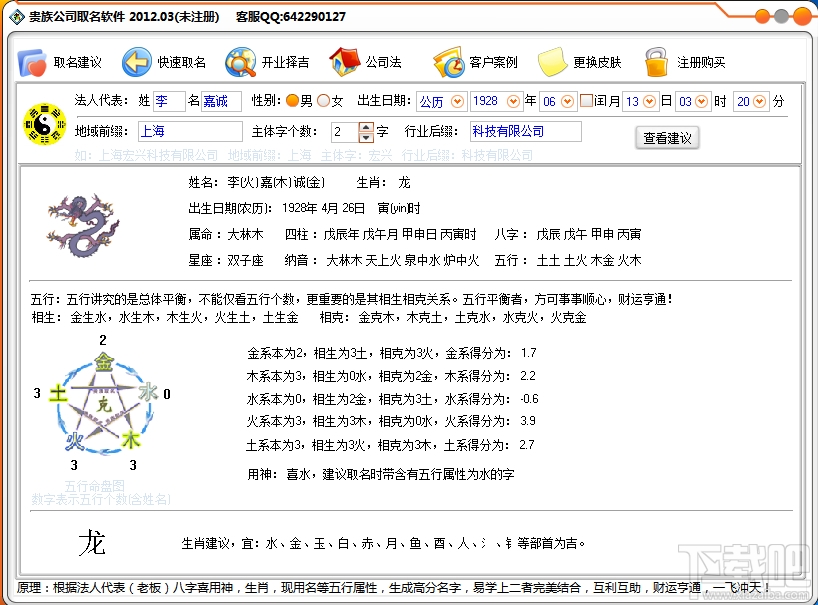The image size is (818, 605).
Task: Click the 生肖建议 recommendation line
Action: 383,543
